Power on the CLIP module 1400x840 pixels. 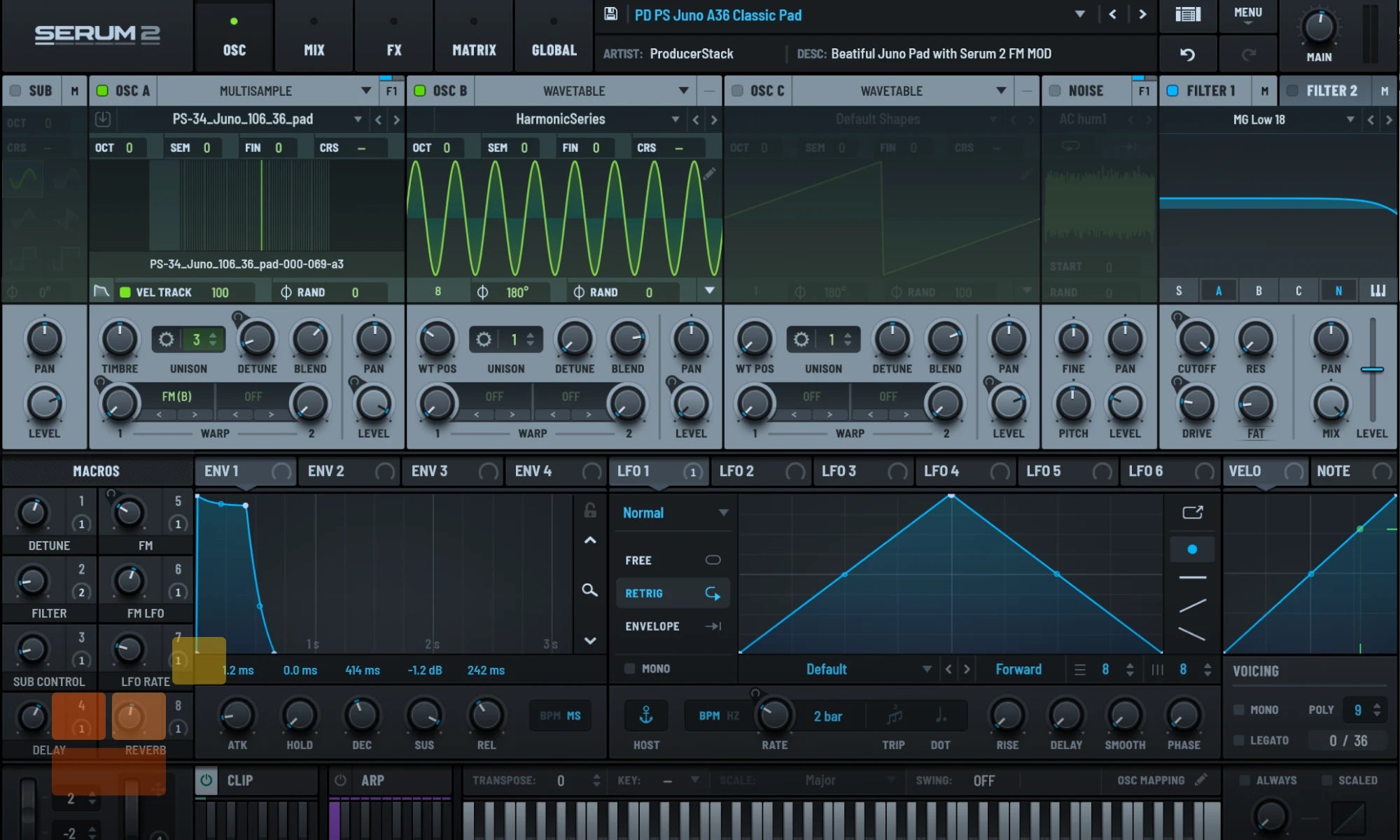click(x=205, y=780)
